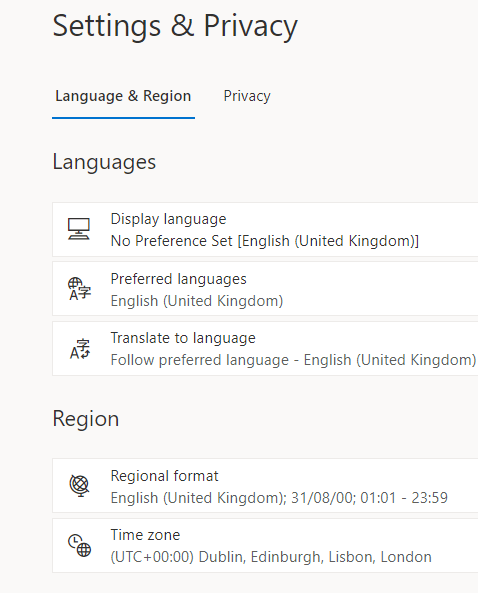Image resolution: width=478 pixels, height=593 pixels.
Task: Click the Preferred languages globe icon
Action: tap(79, 289)
